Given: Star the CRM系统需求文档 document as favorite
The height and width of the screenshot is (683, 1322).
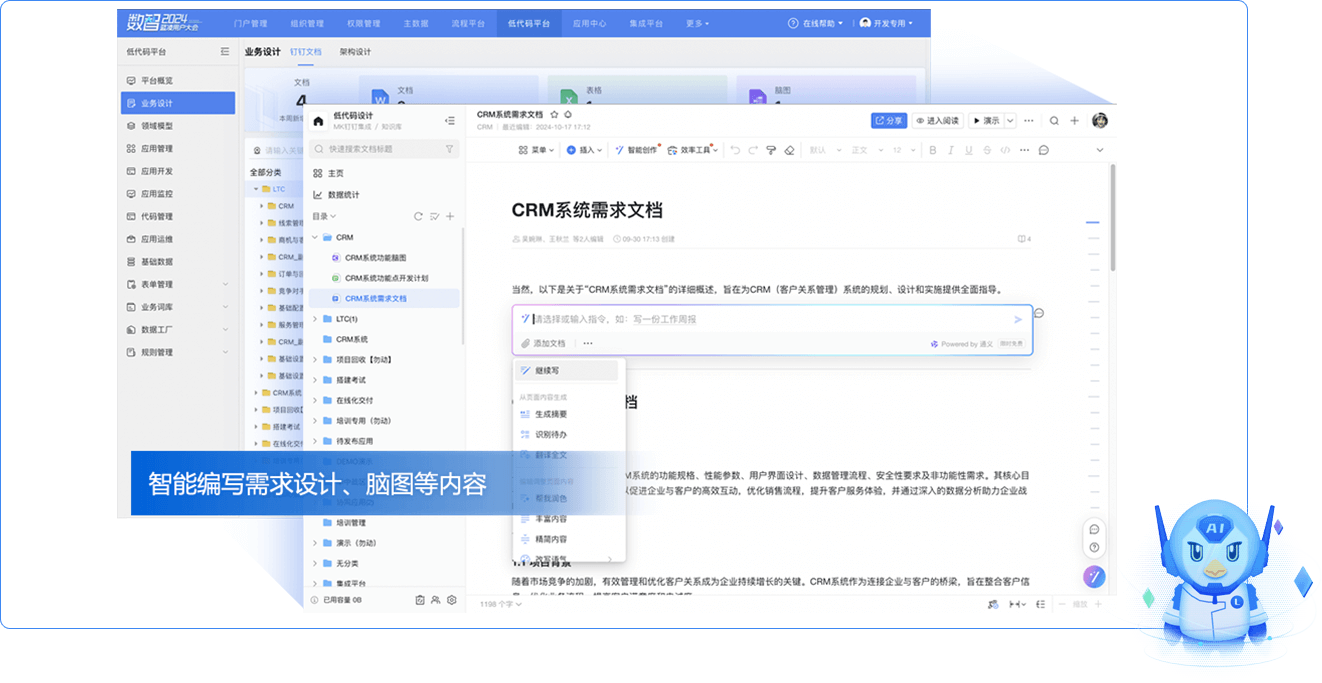Looking at the screenshot, I should [554, 115].
